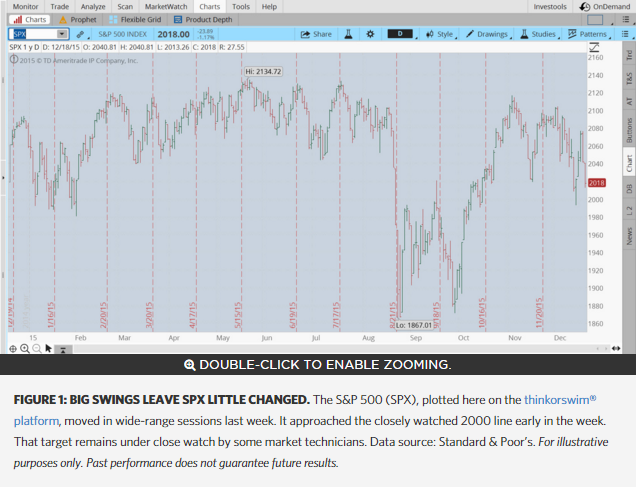Click the 2018.00 last price value

[173, 34]
